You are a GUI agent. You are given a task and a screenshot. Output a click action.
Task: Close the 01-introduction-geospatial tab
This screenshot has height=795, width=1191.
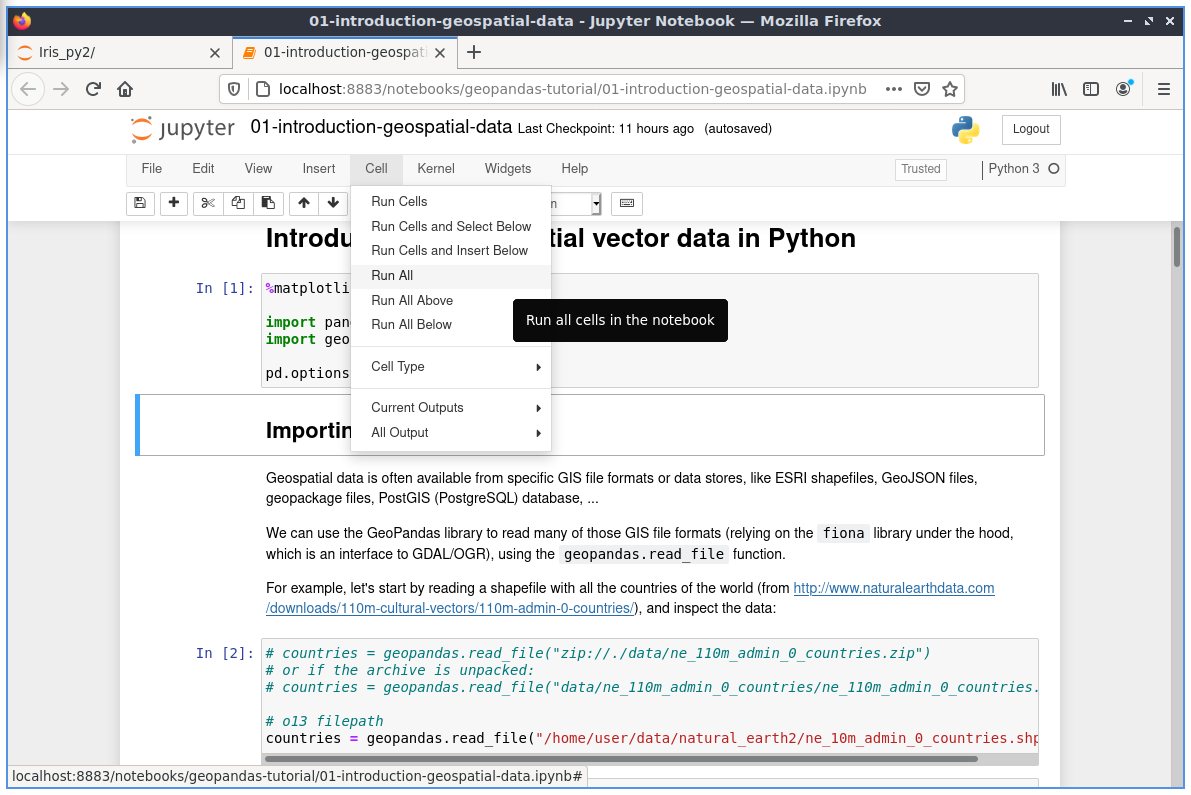coord(440,53)
